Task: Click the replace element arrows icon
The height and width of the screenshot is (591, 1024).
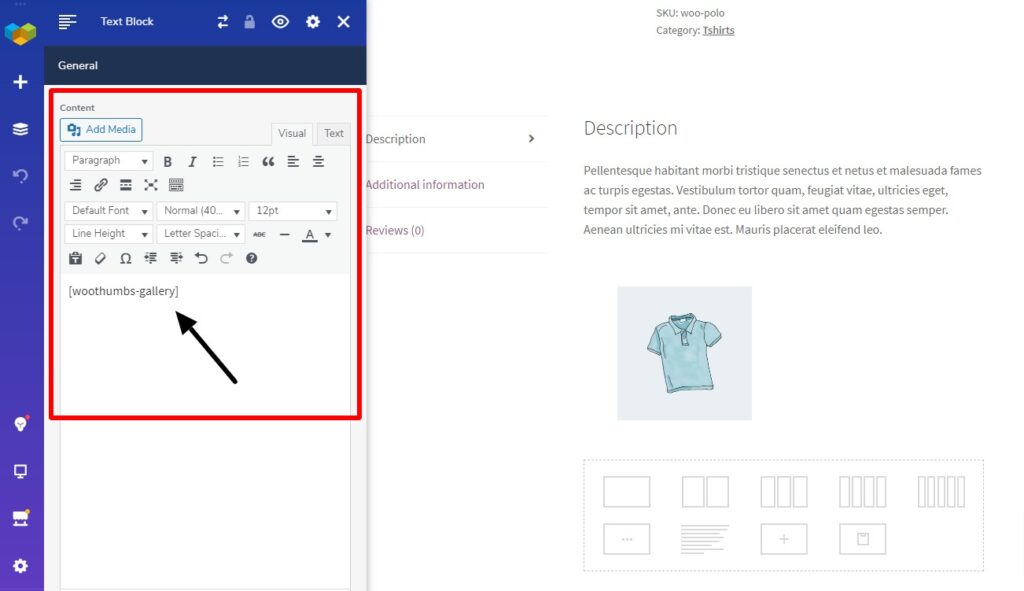Action: (223, 21)
